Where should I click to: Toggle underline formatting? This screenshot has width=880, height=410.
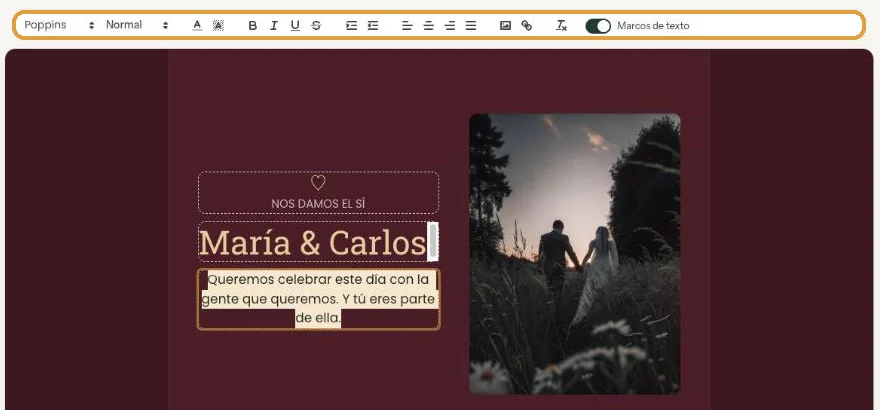pos(295,25)
